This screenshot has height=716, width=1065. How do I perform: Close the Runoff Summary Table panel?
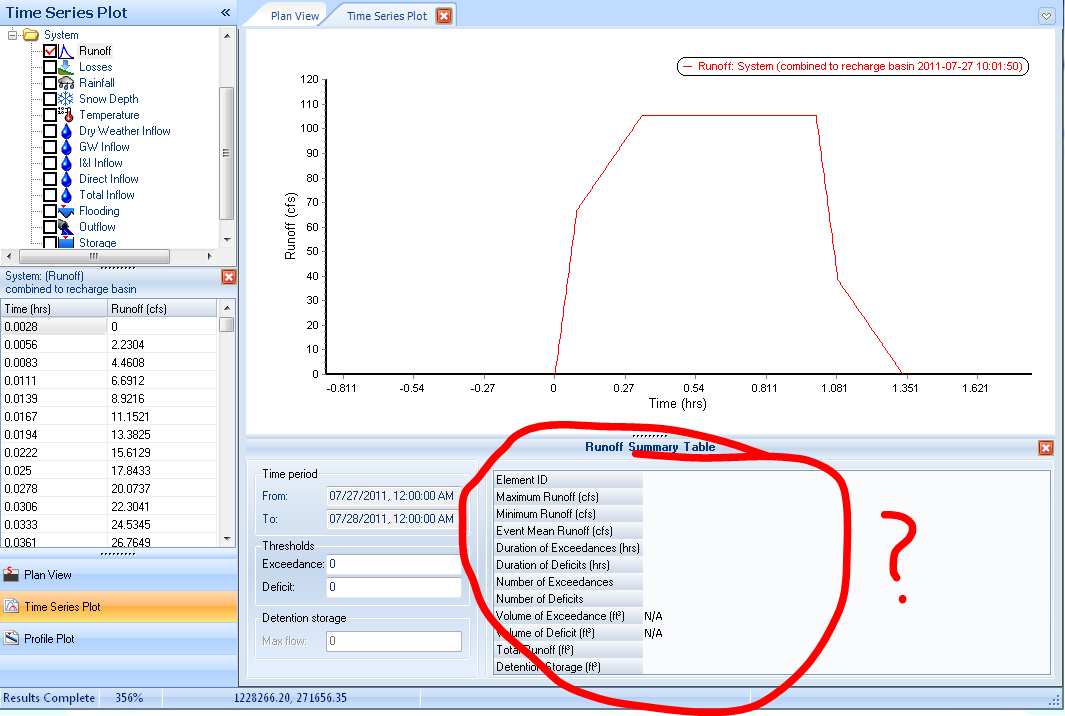[1046, 448]
